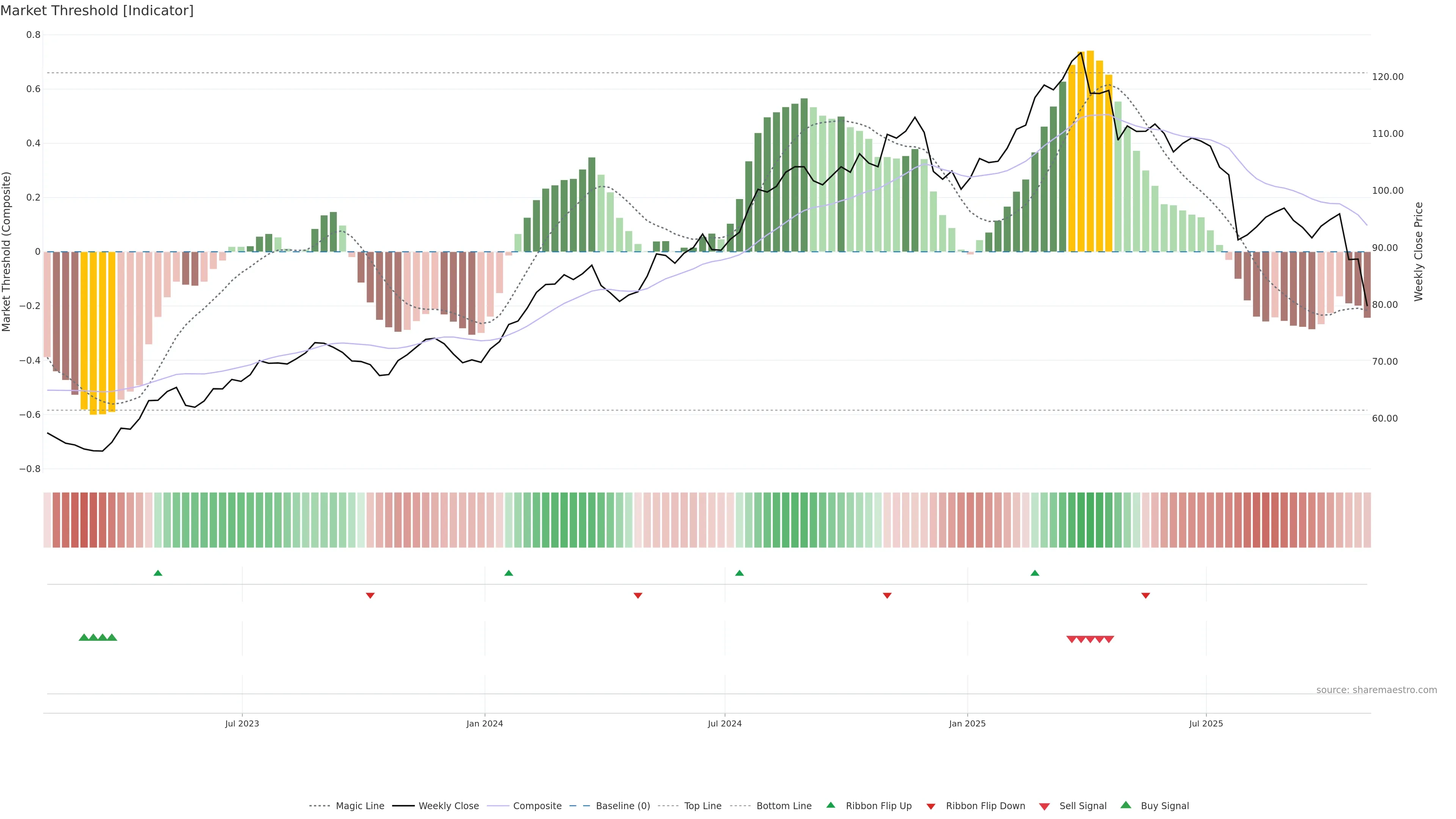Viewport: 1456px width, 819px height.
Task: Toggle the Baseline (0) legend entry
Action: pos(623,806)
